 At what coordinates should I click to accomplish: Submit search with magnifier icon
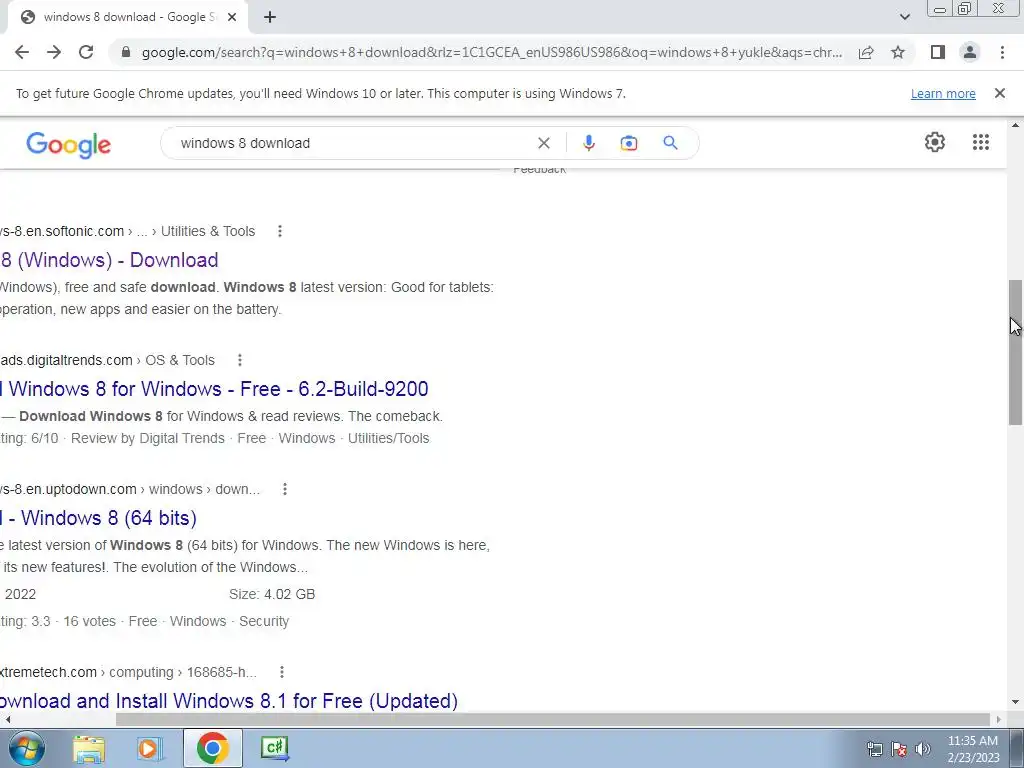tap(670, 143)
